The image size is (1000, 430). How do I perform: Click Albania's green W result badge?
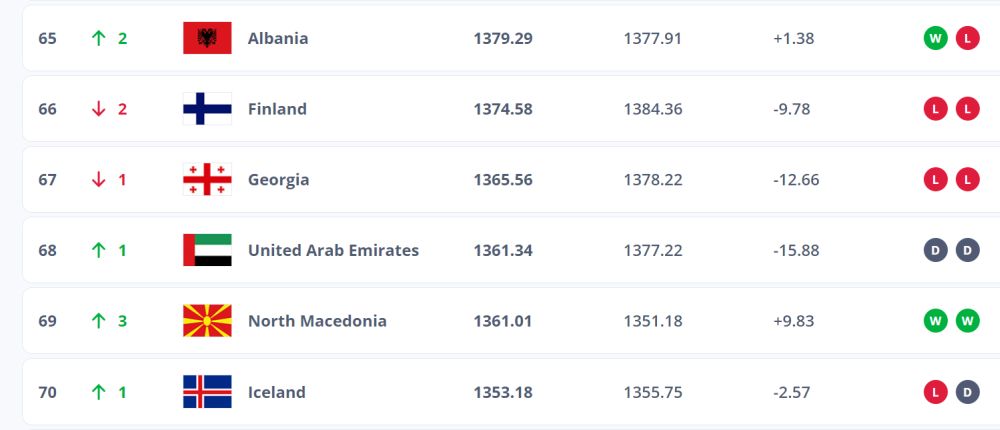coord(935,38)
